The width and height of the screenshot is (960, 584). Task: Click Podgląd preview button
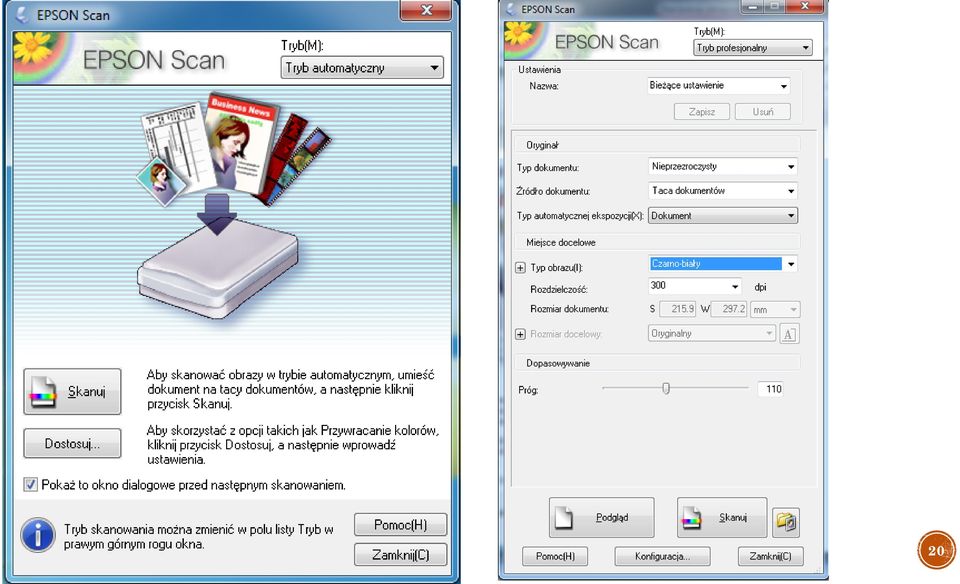click(601, 517)
